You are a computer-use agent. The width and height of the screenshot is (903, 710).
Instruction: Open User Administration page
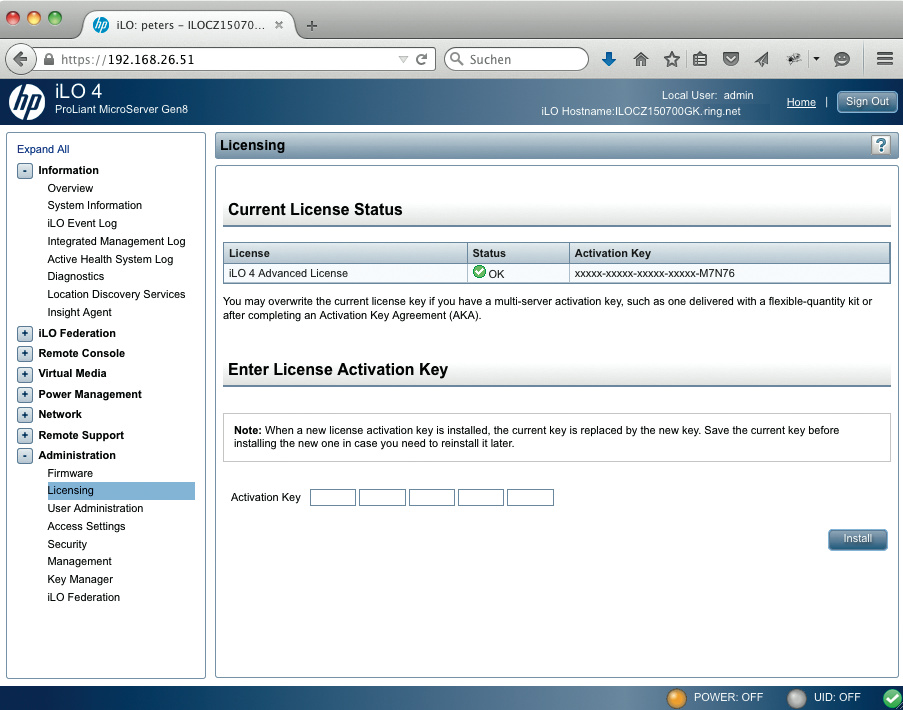tap(95, 508)
